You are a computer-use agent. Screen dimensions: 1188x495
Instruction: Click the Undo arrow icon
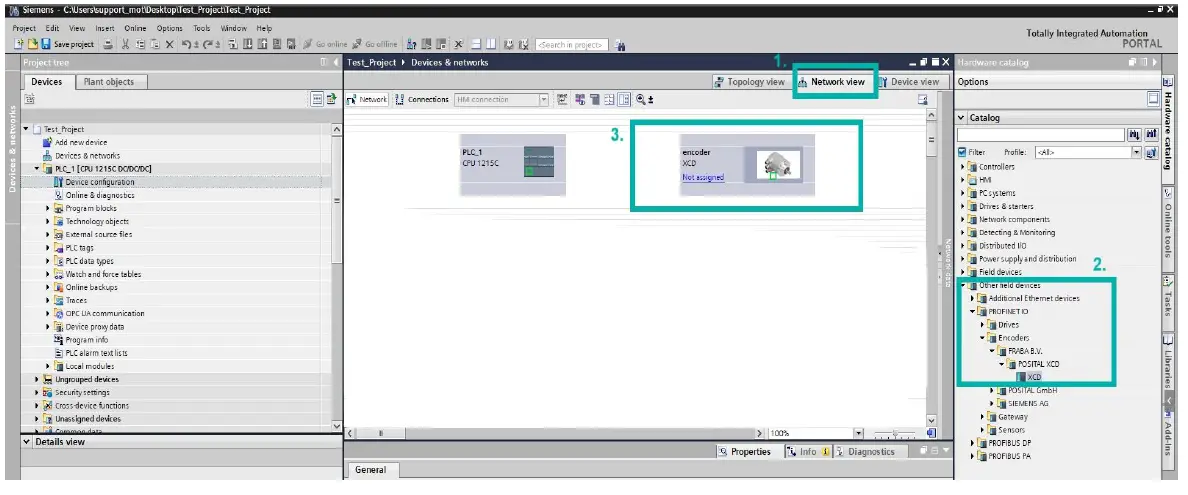tap(186, 44)
